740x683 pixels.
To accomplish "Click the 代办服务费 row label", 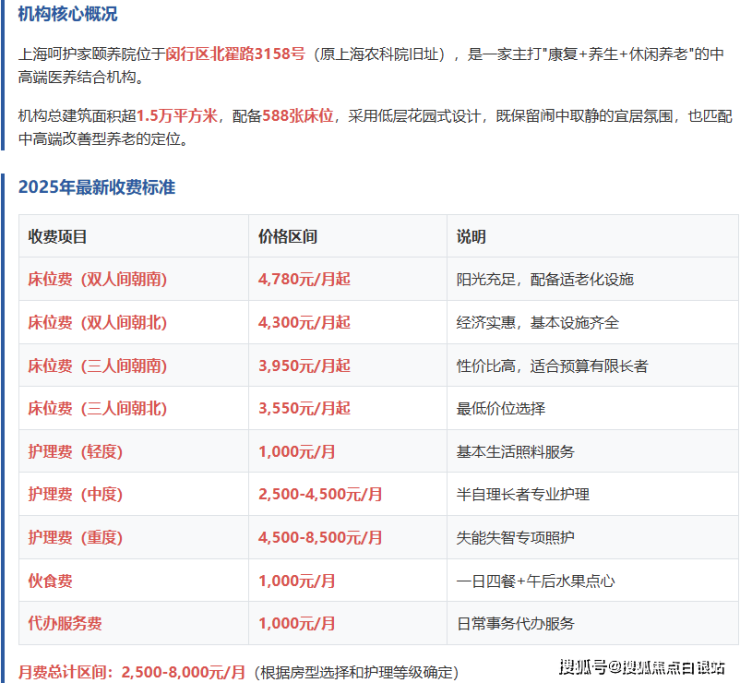I will click(65, 624).
